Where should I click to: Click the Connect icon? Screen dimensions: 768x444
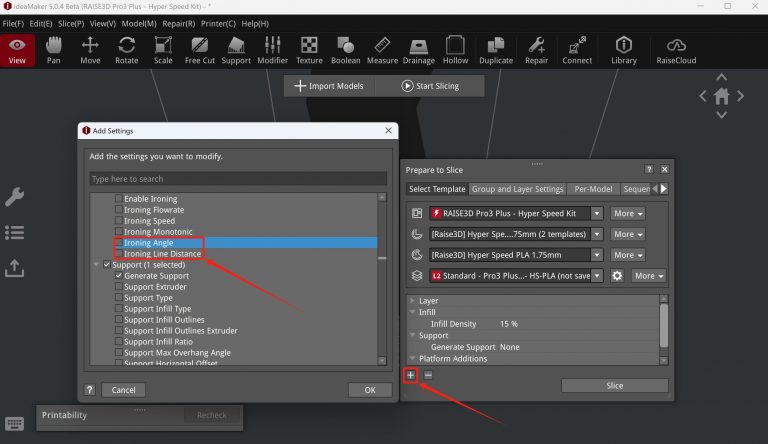tap(577, 50)
